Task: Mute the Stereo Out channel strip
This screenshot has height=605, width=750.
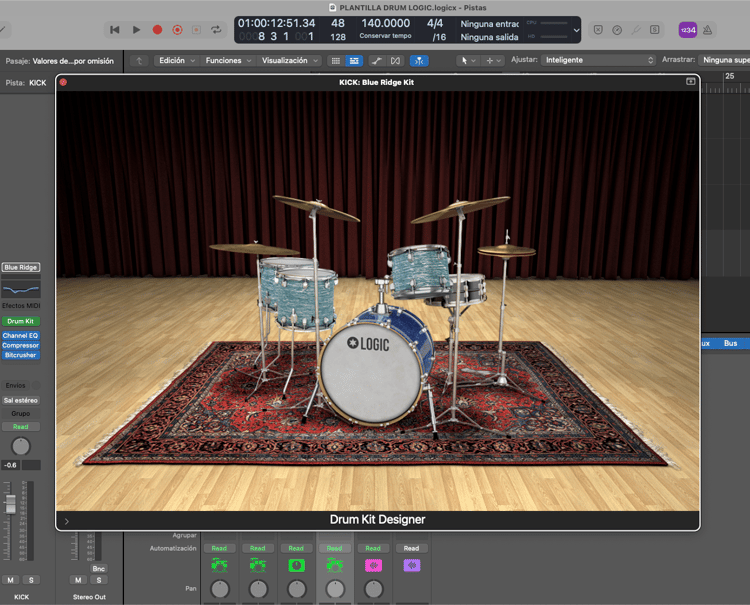Action: (x=78, y=580)
